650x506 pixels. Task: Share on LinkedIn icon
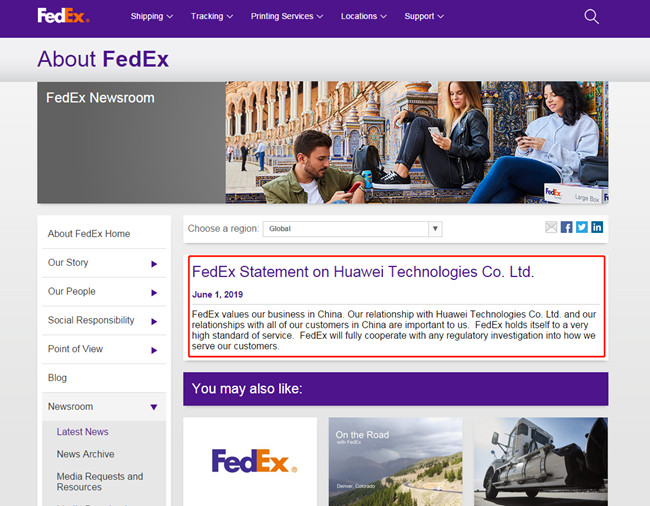pos(597,227)
